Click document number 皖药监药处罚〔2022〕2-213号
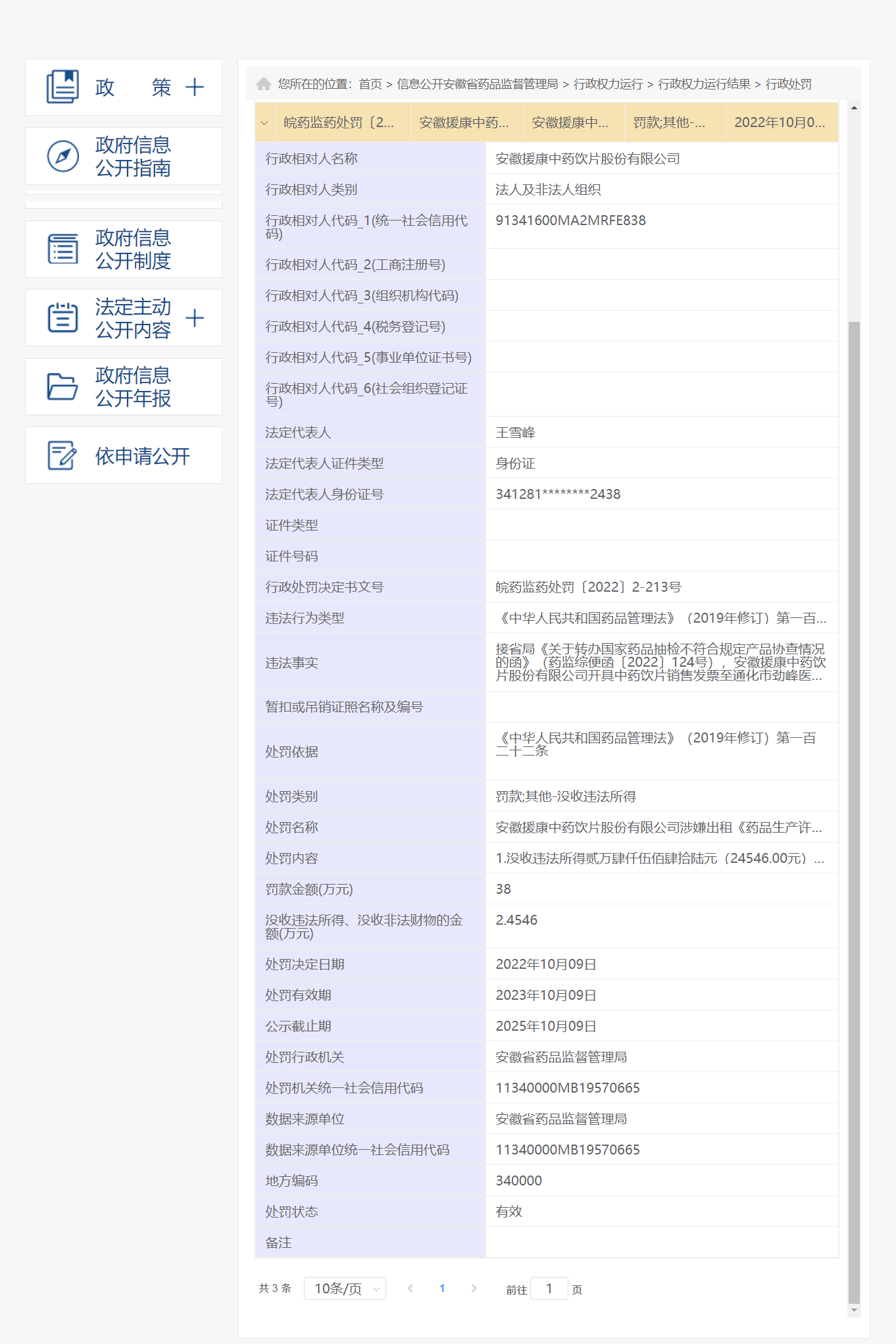The image size is (896, 1344). click(588, 587)
